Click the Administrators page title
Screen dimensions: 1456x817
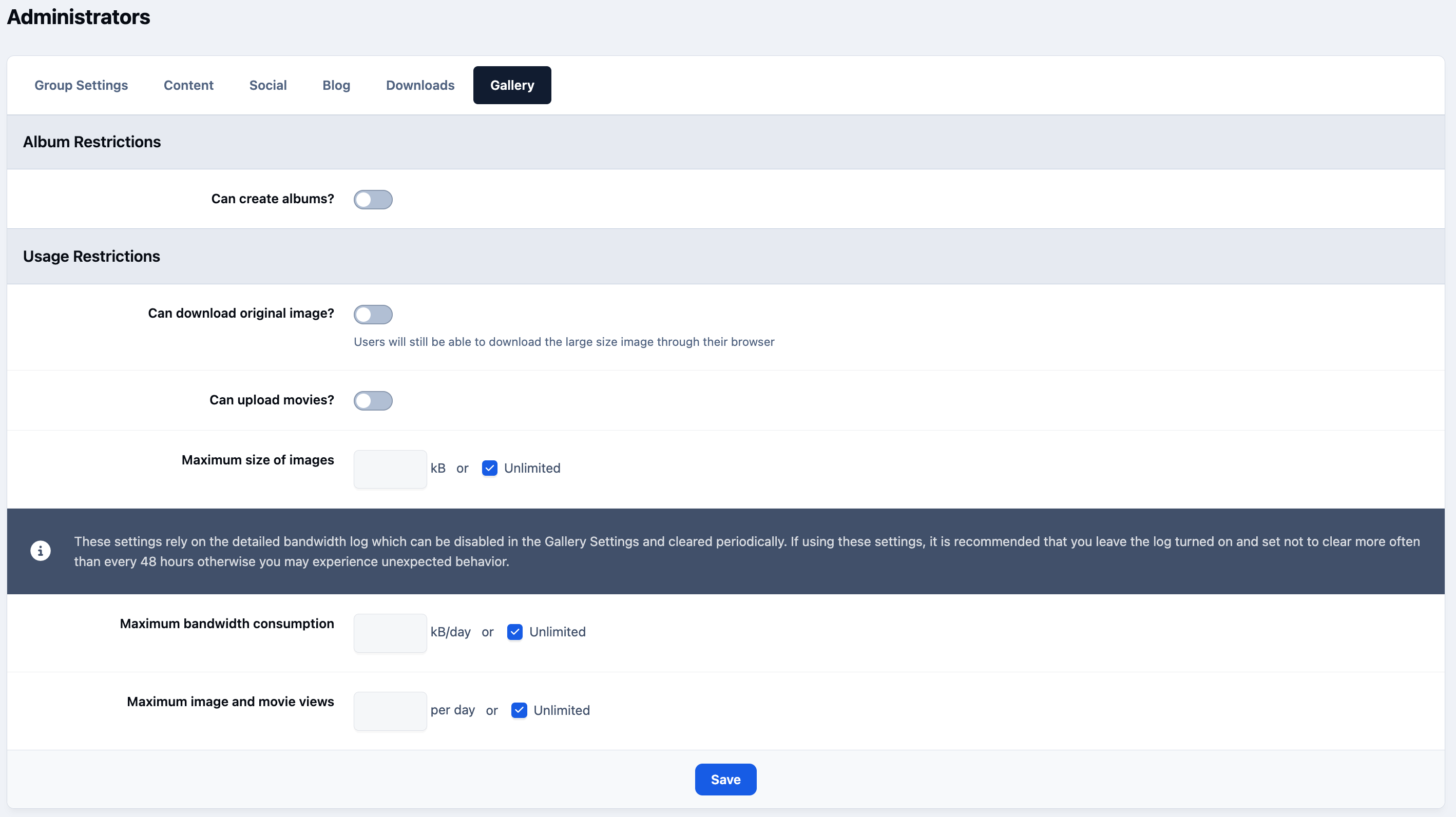pyautogui.click(x=79, y=17)
